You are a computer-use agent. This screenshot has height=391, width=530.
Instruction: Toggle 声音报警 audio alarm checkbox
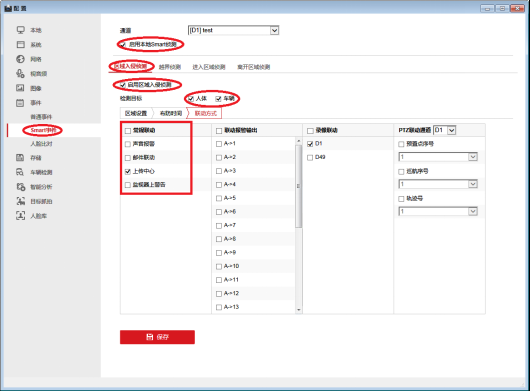128,144
